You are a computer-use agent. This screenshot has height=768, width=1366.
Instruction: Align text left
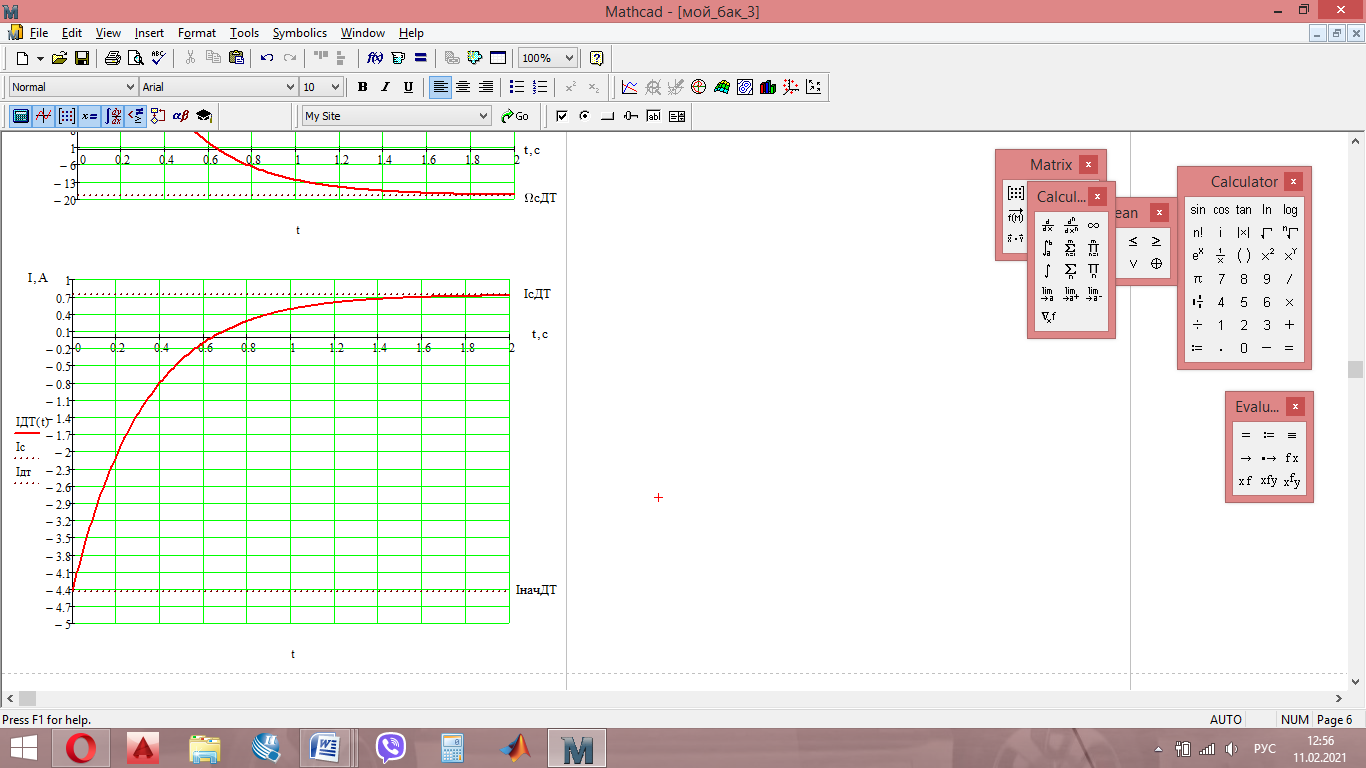point(440,87)
